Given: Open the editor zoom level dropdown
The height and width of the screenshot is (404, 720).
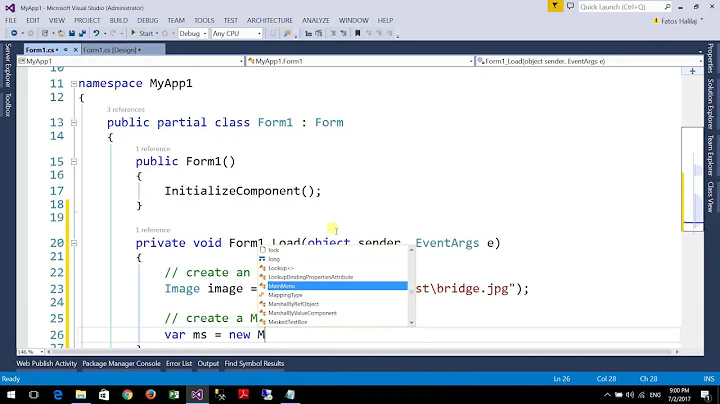Looking at the screenshot, I should pyautogui.click(x=40, y=352).
